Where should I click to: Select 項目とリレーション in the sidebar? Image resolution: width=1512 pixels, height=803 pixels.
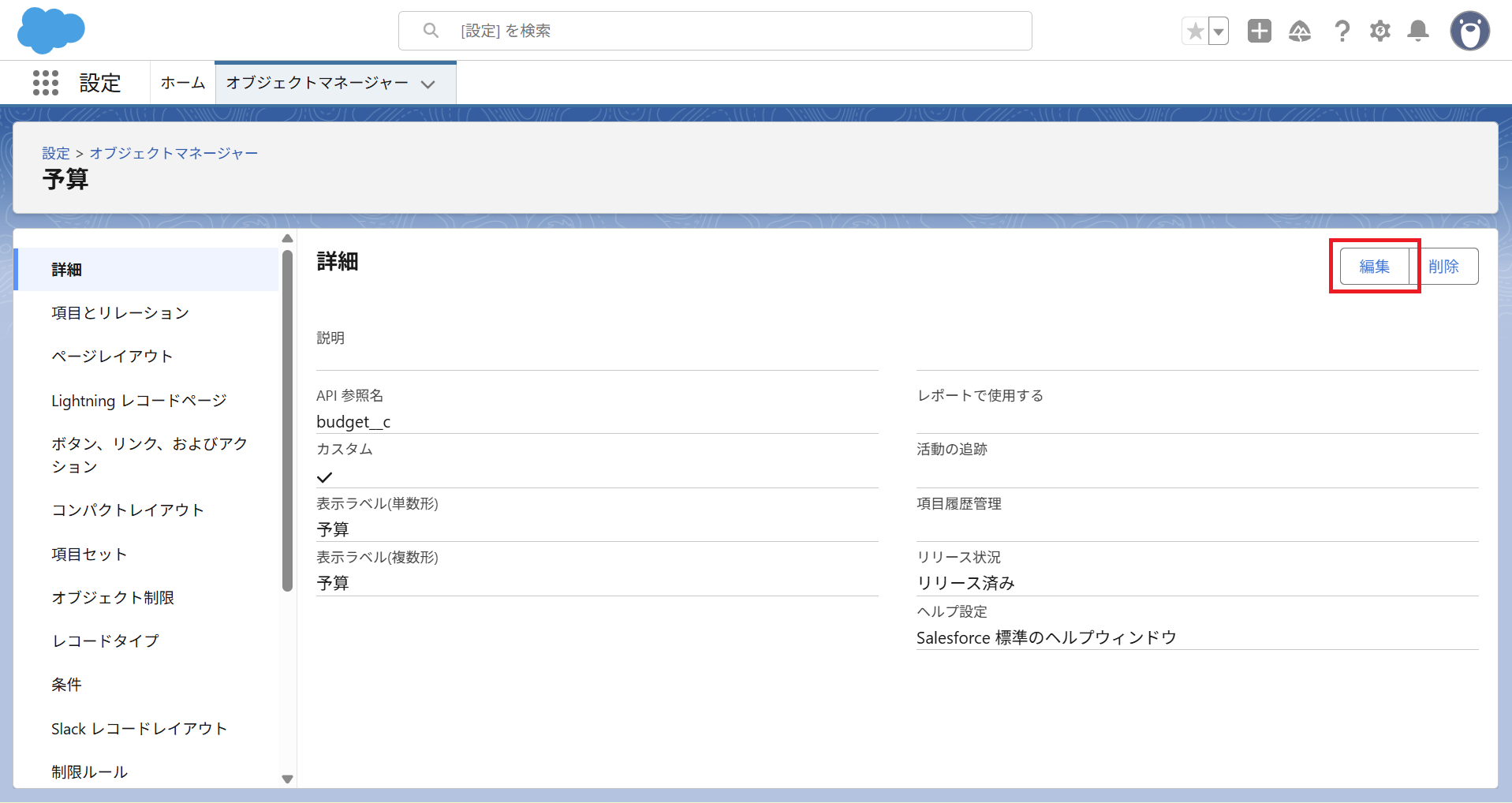pyautogui.click(x=120, y=313)
